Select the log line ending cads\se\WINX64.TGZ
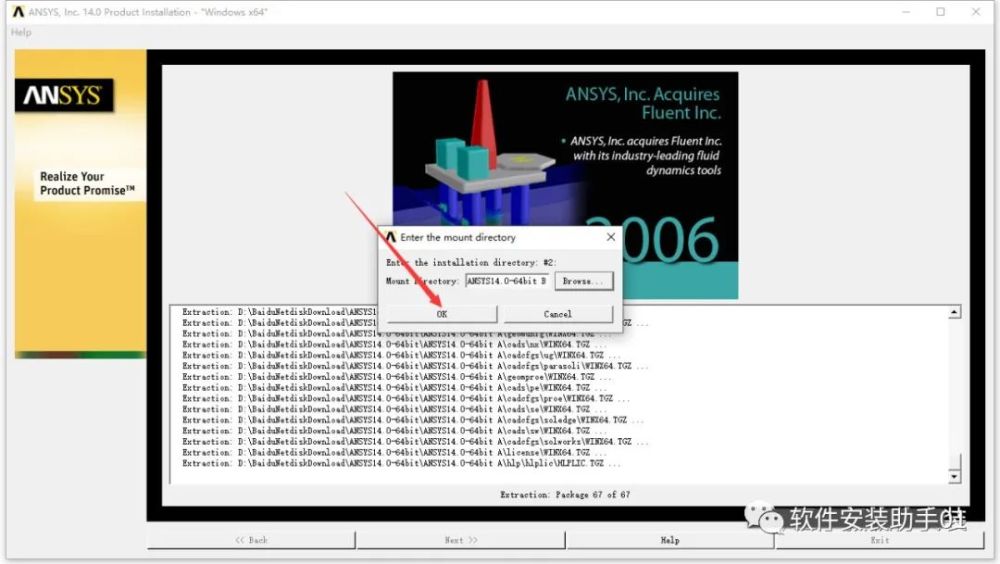This screenshot has height=564, width=1000. click(394, 410)
